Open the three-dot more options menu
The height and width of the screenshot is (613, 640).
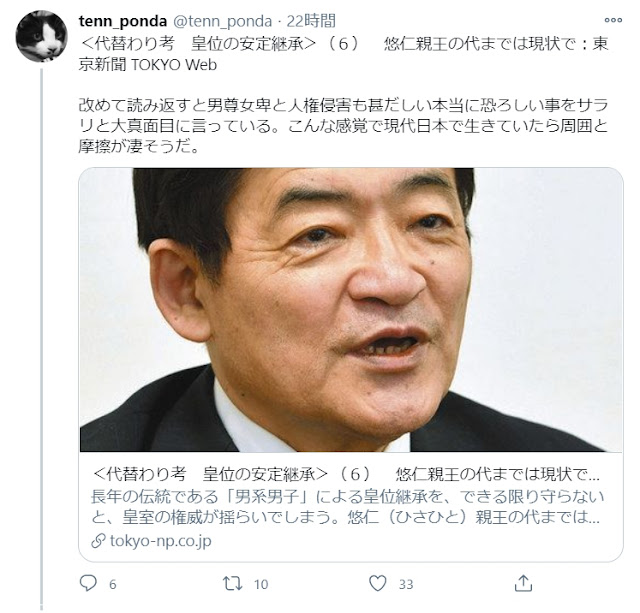613,20
